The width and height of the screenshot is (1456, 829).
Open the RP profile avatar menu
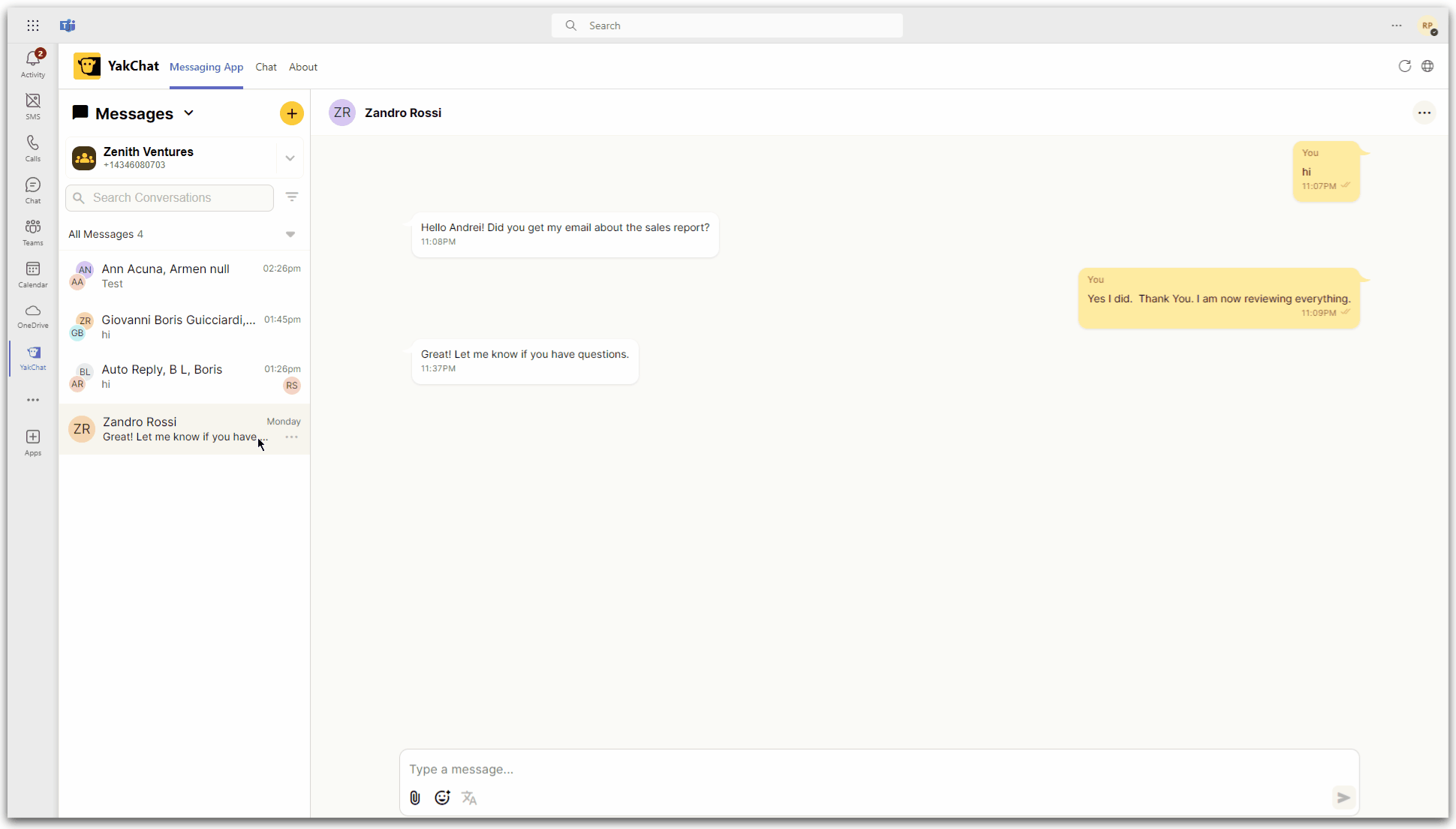coord(1427,26)
